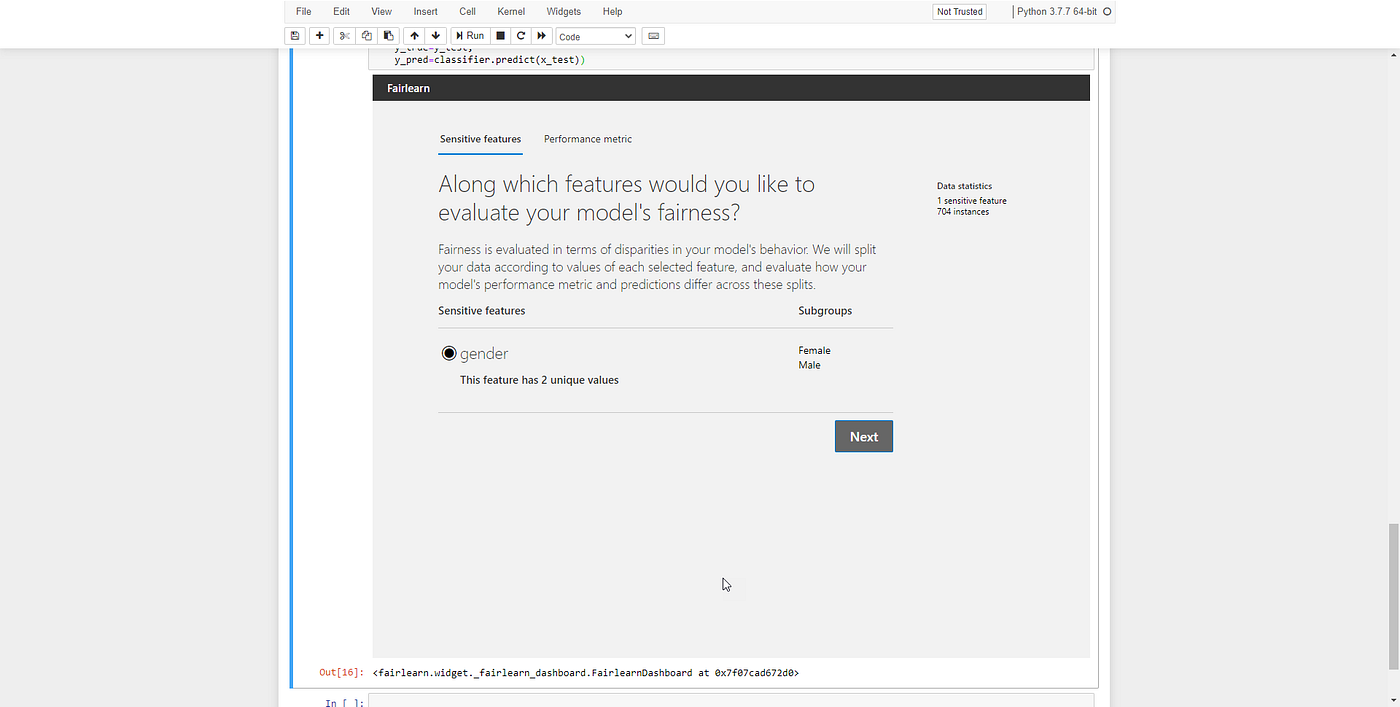Run the current cell with the Run button
Screen dimensions: 1400x707
469,35
